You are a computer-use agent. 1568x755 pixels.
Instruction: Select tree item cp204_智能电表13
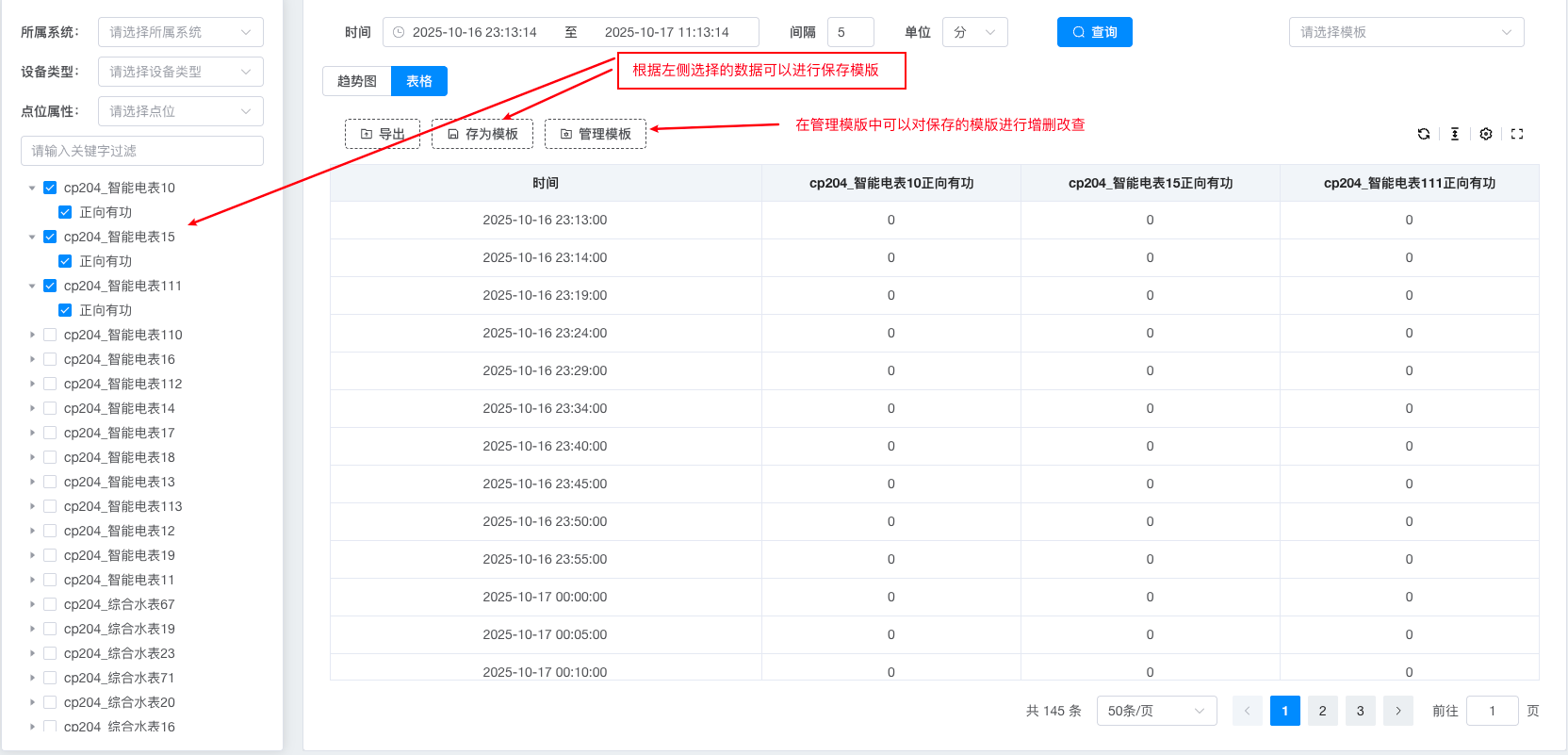120,482
